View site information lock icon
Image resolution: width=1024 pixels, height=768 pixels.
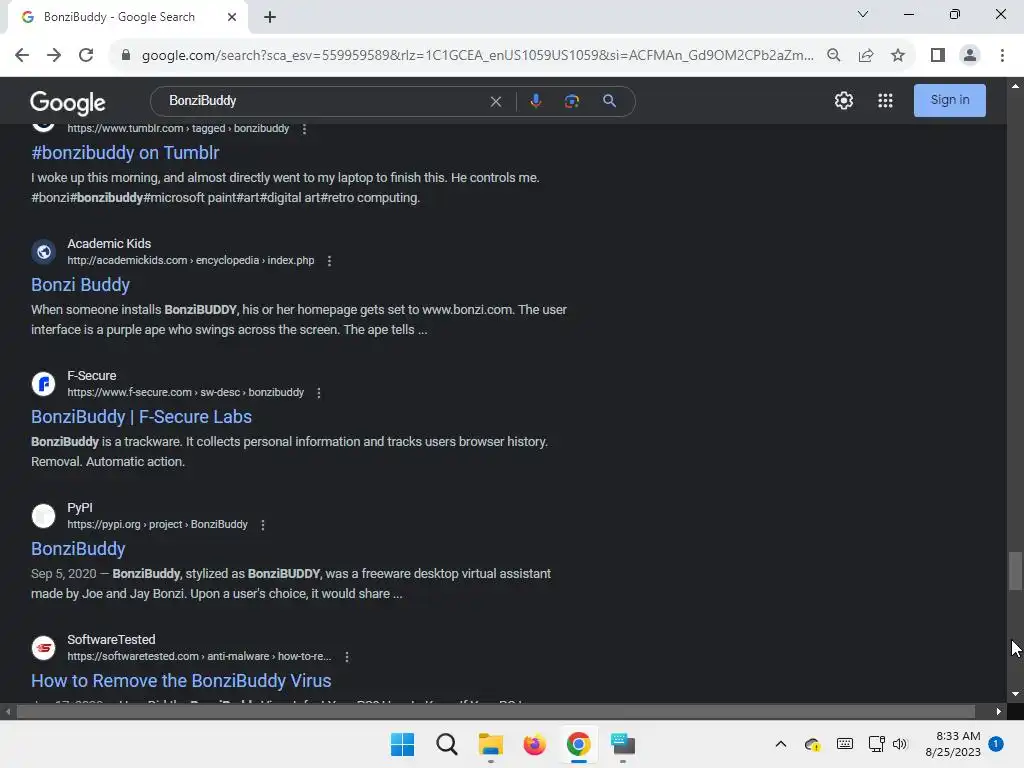click(x=126, y=56)
